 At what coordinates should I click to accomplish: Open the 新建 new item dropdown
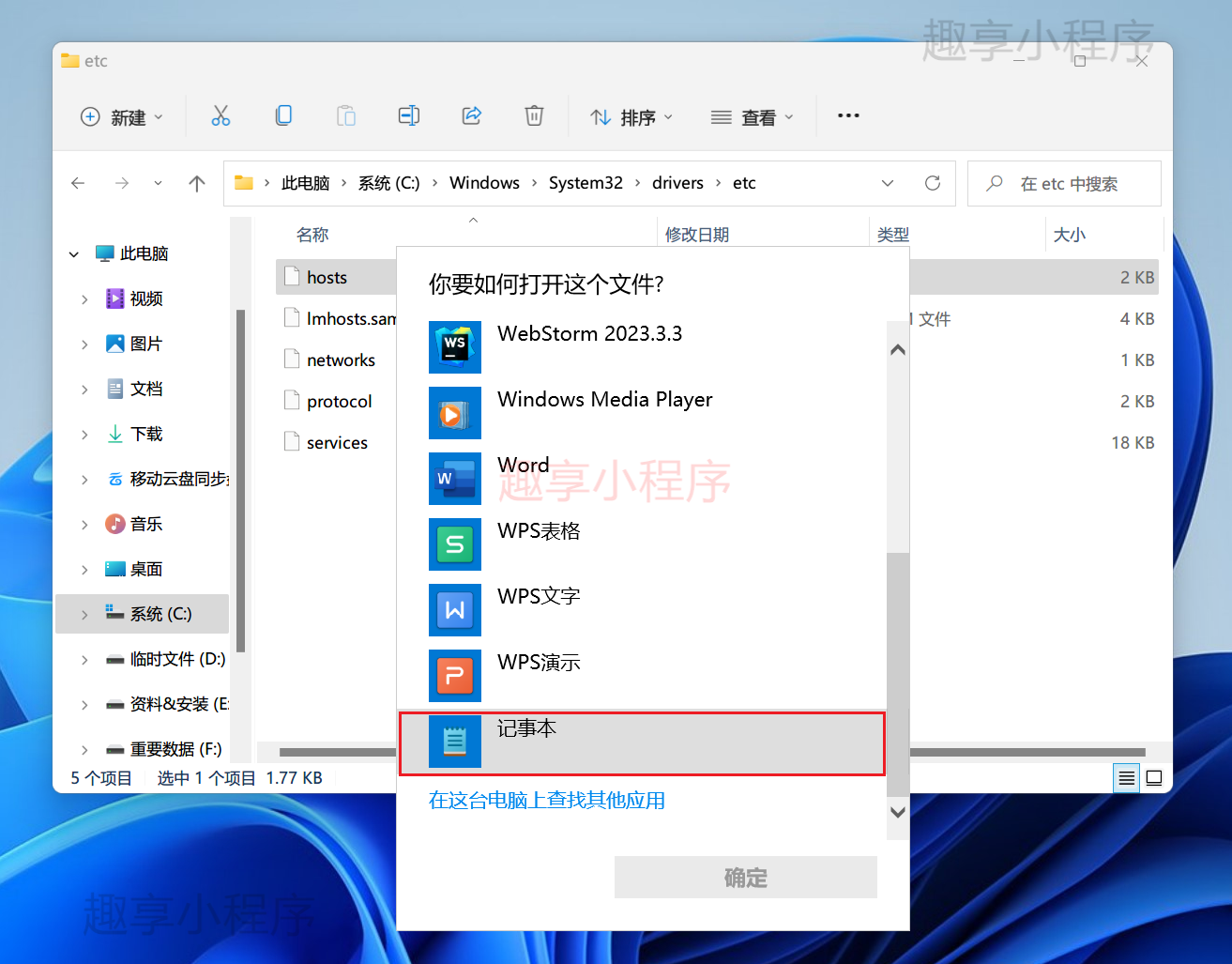coord(122,116)
